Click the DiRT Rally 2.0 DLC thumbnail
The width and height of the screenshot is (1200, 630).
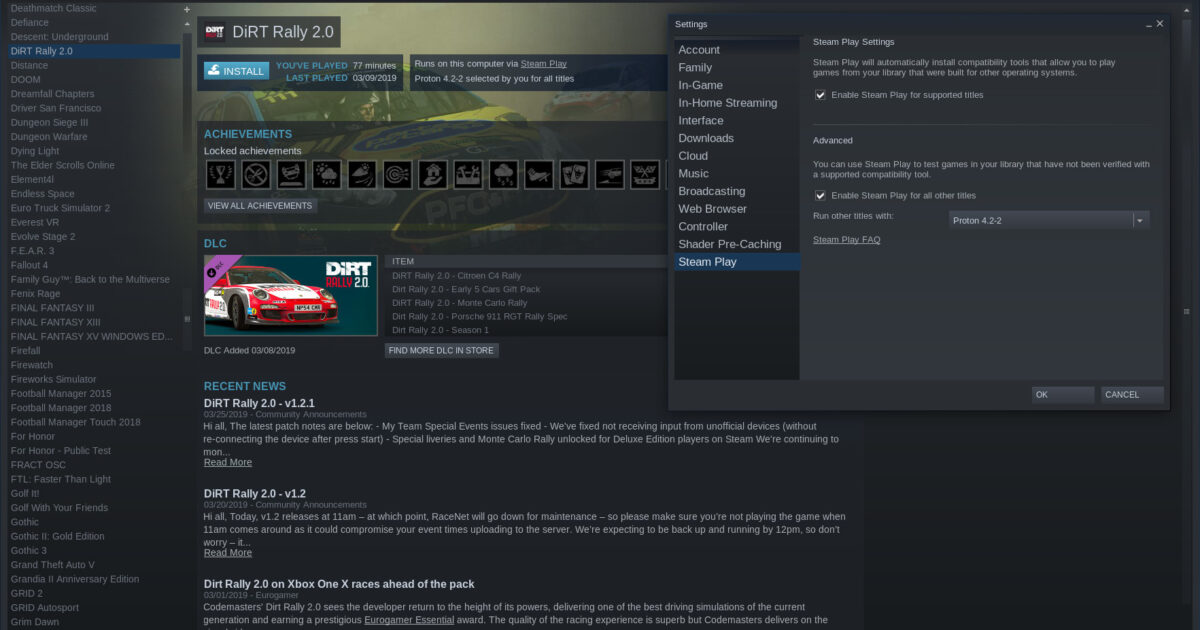291,296
